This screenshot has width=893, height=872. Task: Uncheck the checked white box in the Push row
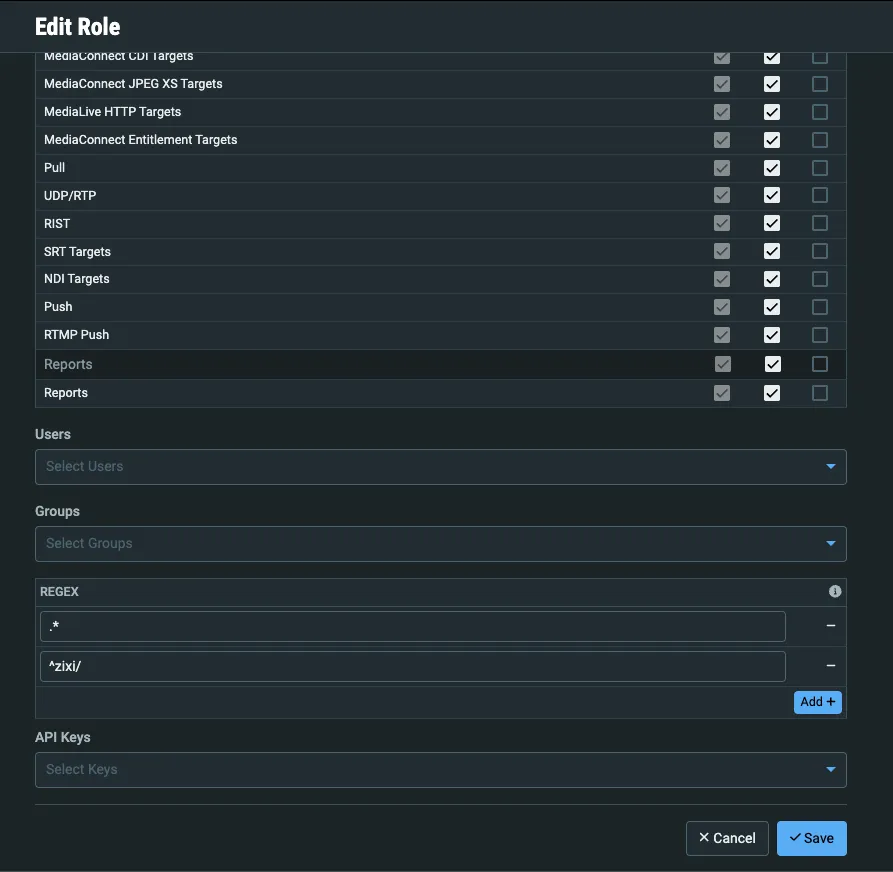coord(772,307)
